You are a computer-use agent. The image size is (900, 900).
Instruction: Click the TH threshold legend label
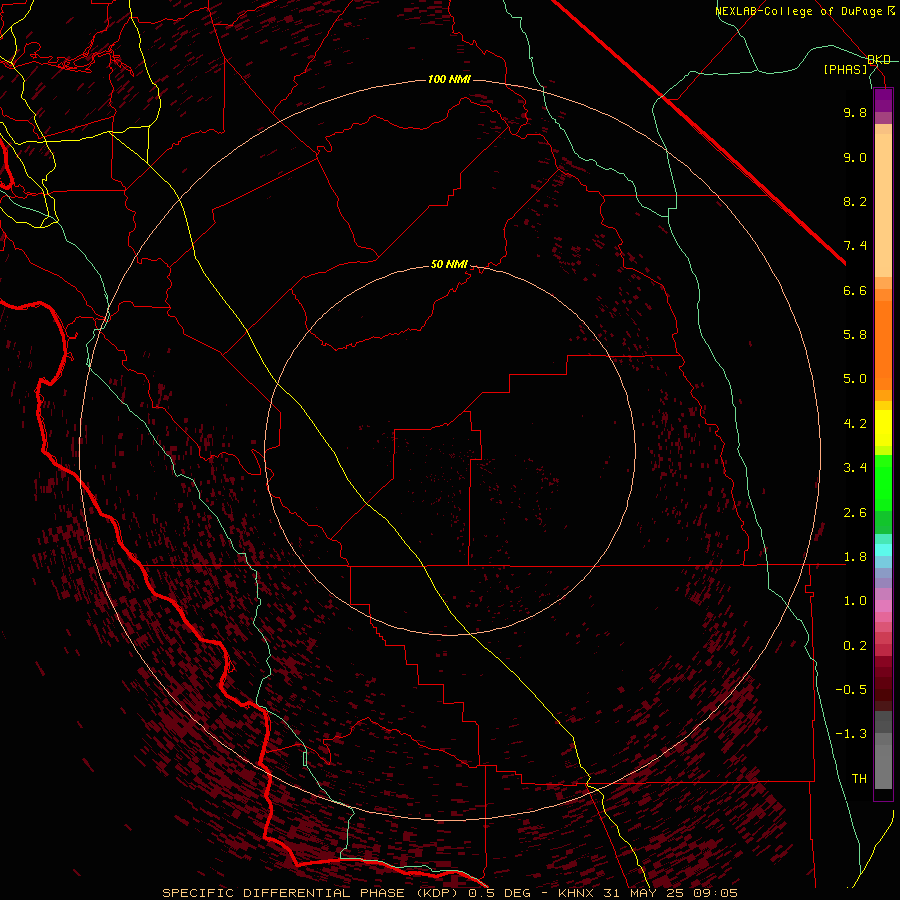click(859, 779)
